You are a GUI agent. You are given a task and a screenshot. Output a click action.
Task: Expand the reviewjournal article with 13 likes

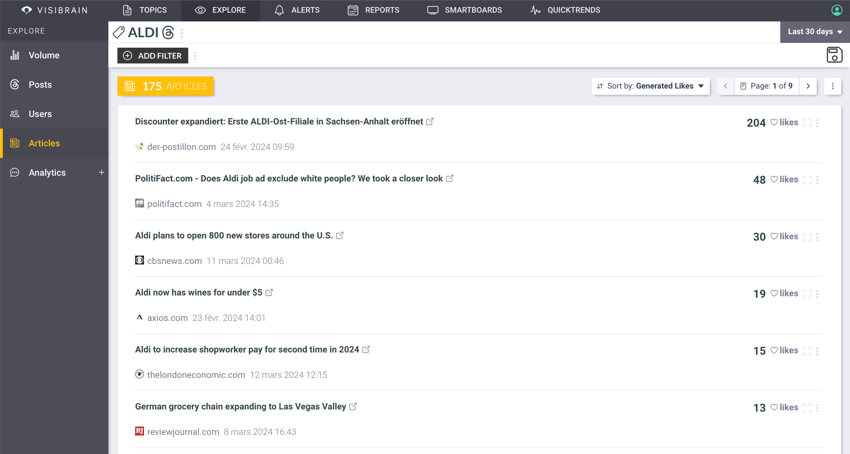[807, 407]
